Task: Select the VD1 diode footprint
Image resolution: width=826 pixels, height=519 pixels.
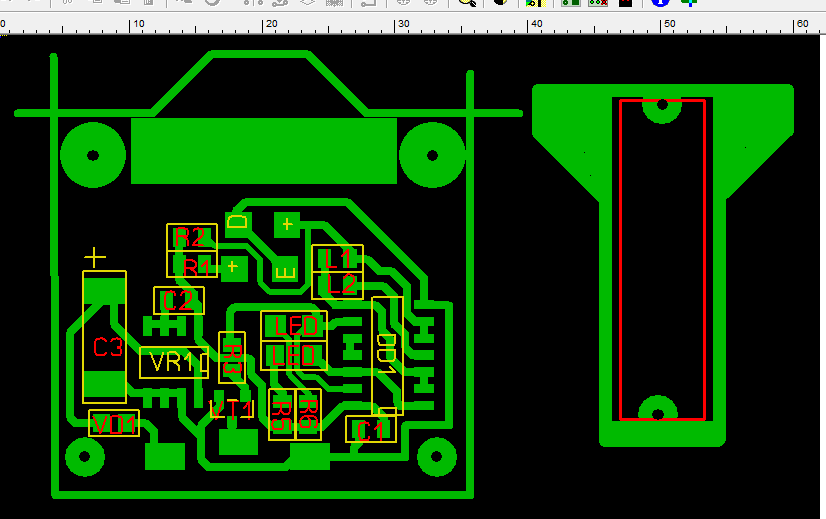Action: [114, 424]
